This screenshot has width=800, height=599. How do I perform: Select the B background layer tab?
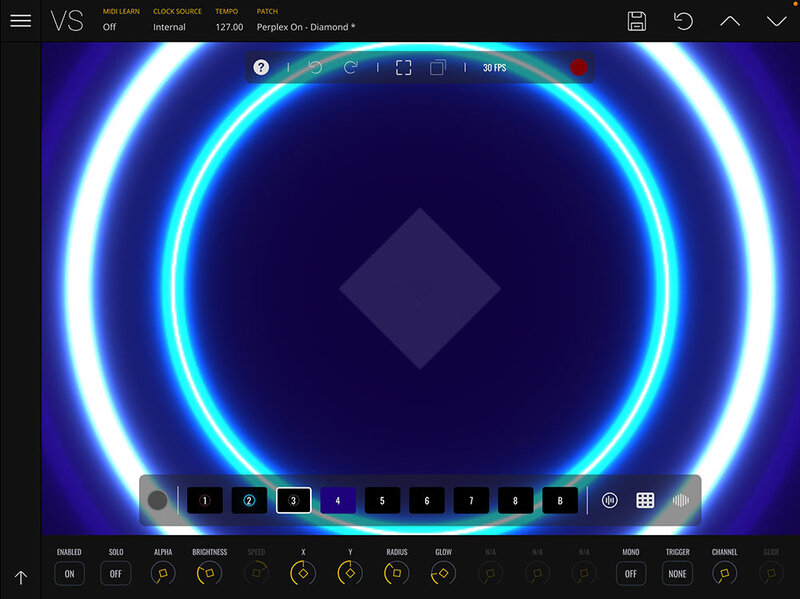pos(560,501)
